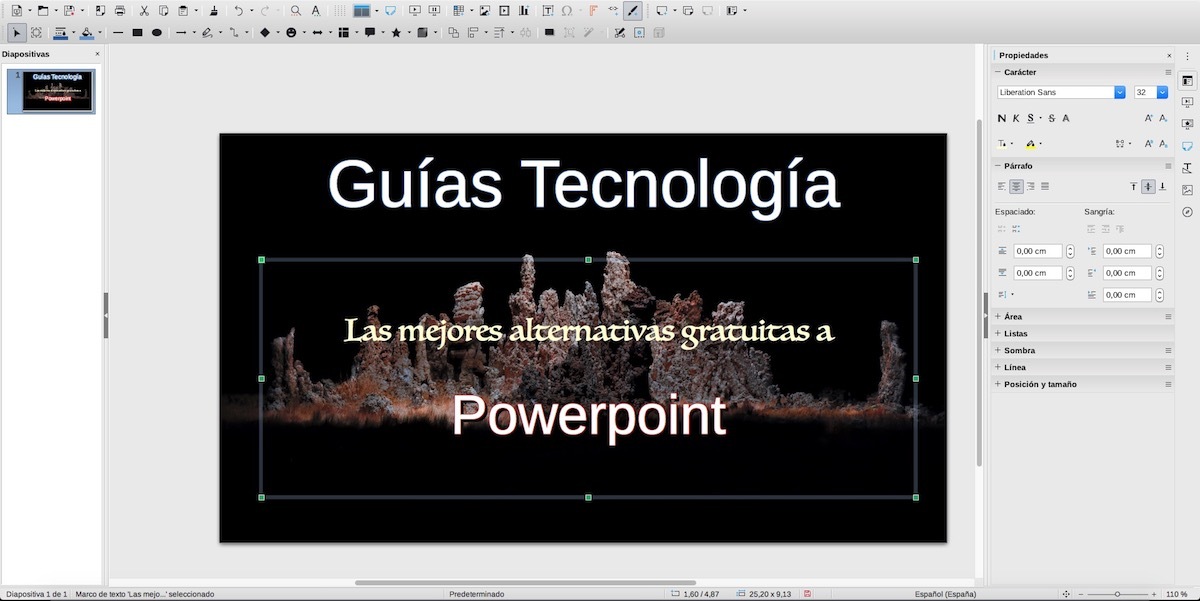Open Animation deck in sidebar
The height and width of the screenshot is (601, 1200).
[1187, 124]
